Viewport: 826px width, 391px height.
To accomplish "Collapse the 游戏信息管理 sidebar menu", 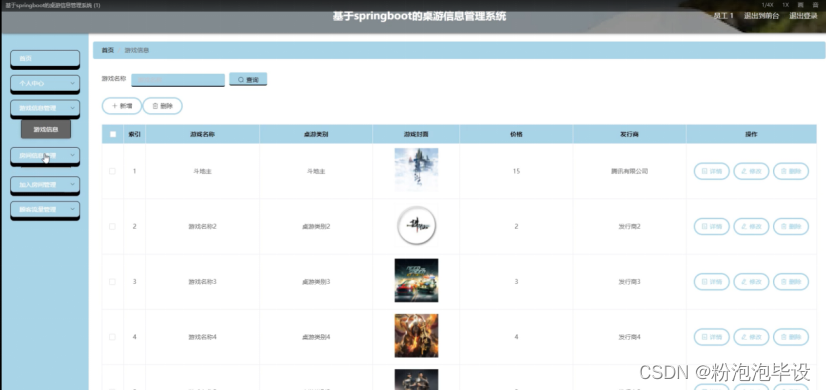I will point(45,108).
